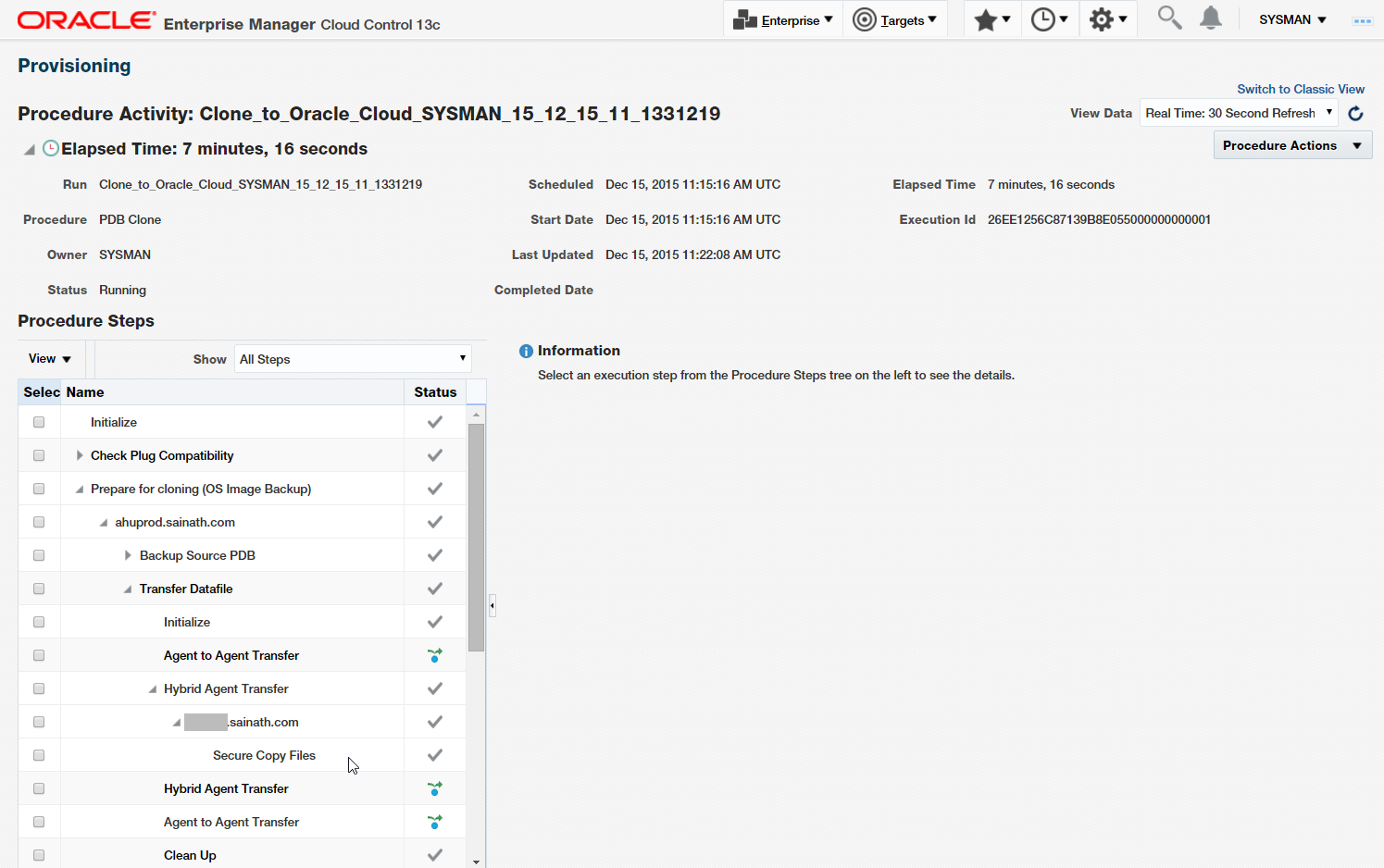Click the scrollbar up arrow in steps table
1384x868 pixels.
pos(476,415)
